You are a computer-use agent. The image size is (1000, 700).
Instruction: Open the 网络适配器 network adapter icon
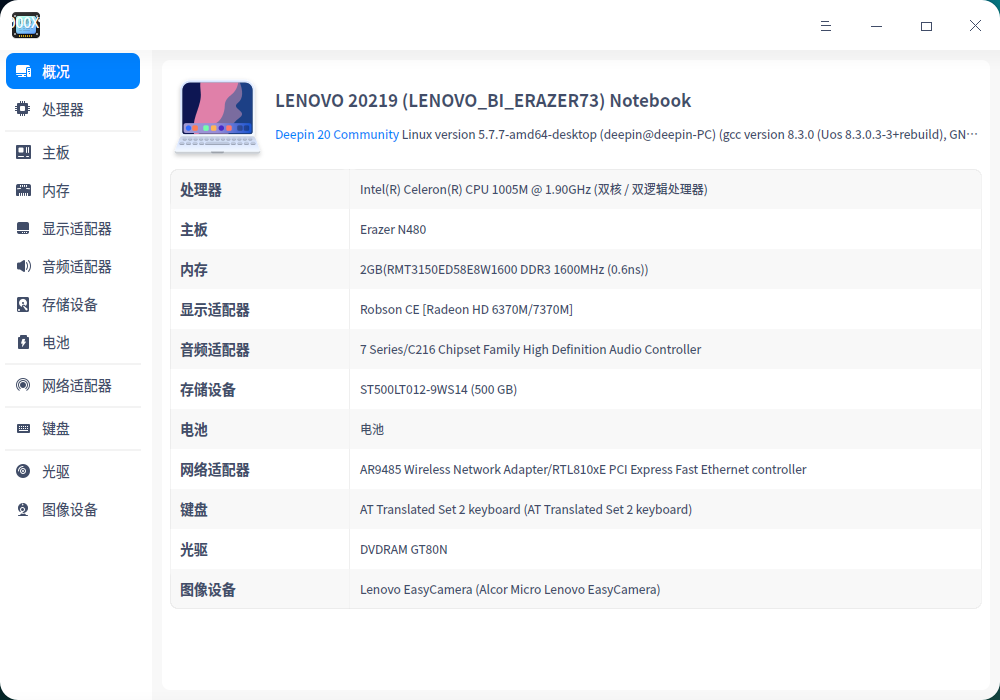[x=22, y=385]
